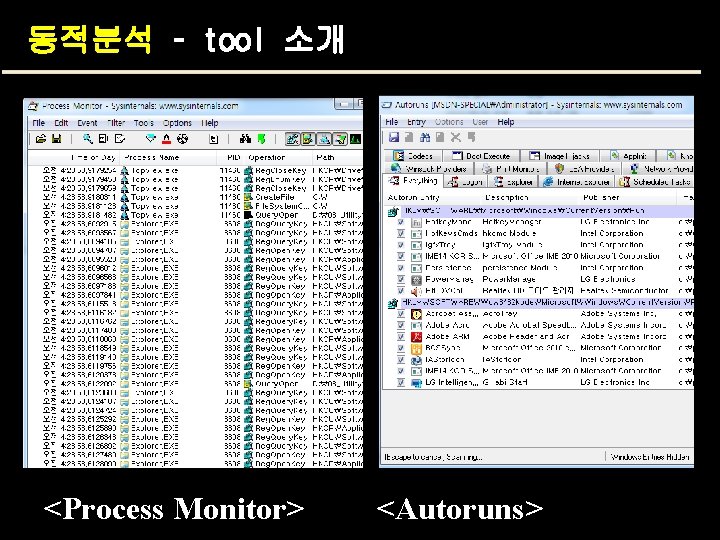Toggle Autoscroll icon in Process Monitor toolbar
Viewport: 720px width, 540px height.
104,139
